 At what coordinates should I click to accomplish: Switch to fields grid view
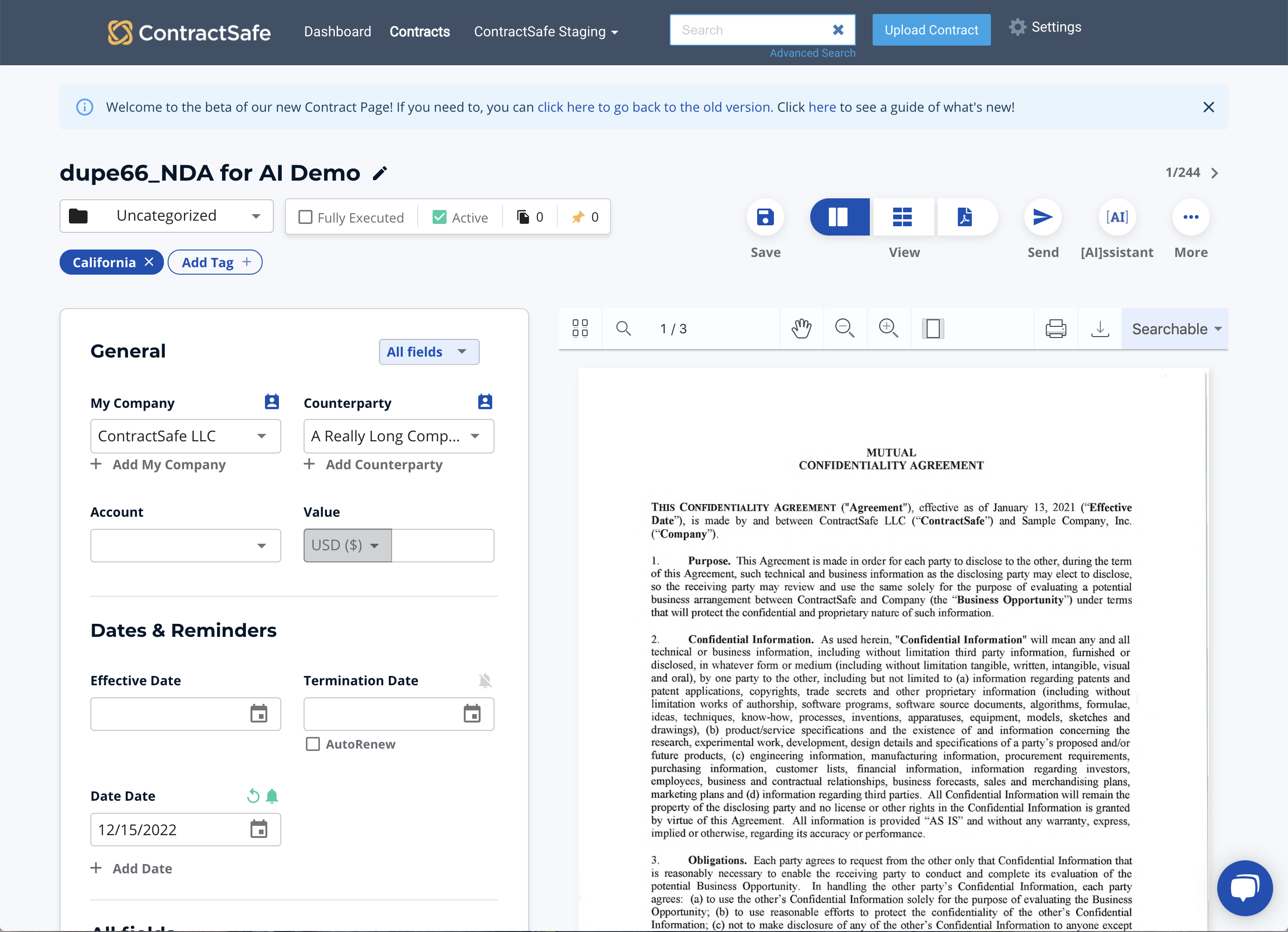click(x=902, y=217)
